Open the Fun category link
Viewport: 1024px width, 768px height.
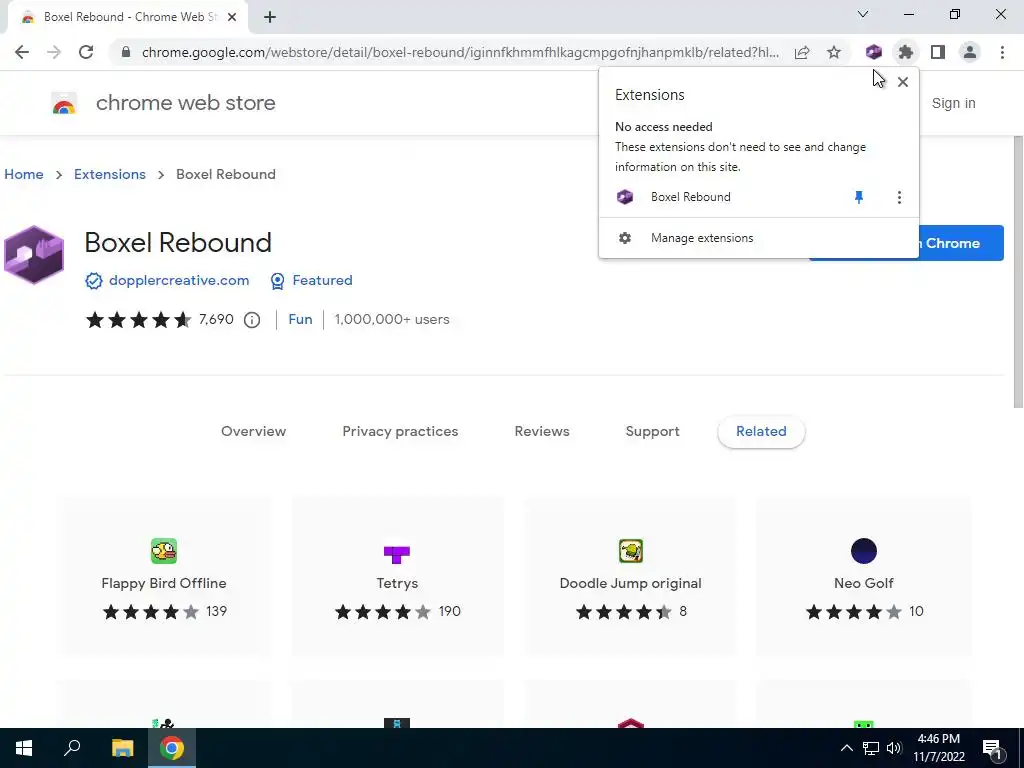[300, 319]
